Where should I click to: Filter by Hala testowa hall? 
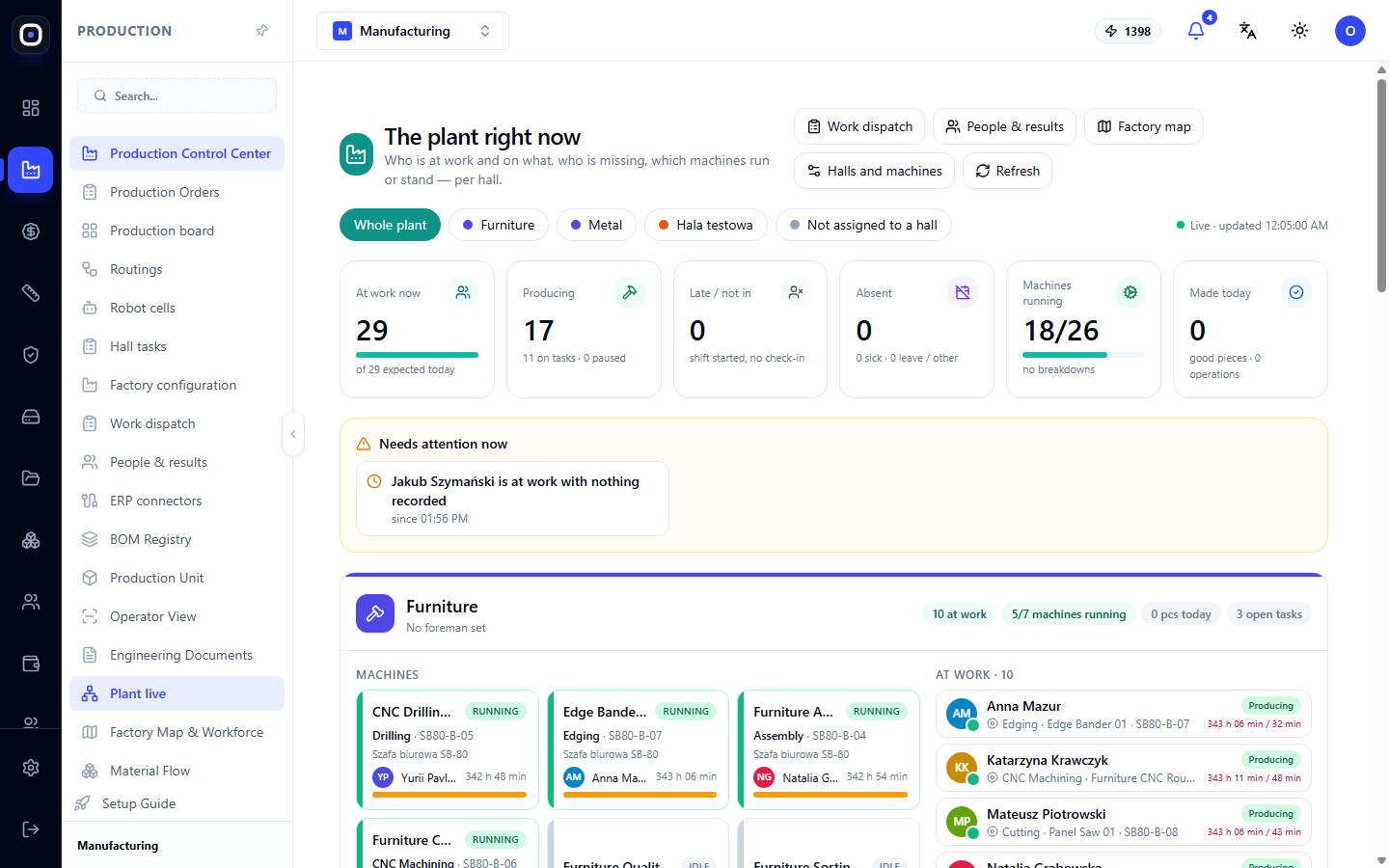706,225
